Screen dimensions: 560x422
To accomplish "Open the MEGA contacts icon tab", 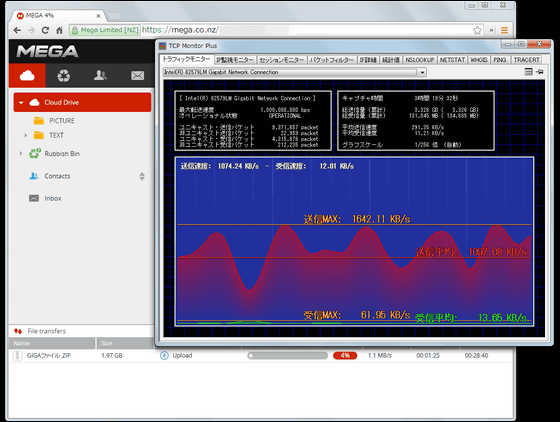I will pyautogui.click(x=100, y=75).
